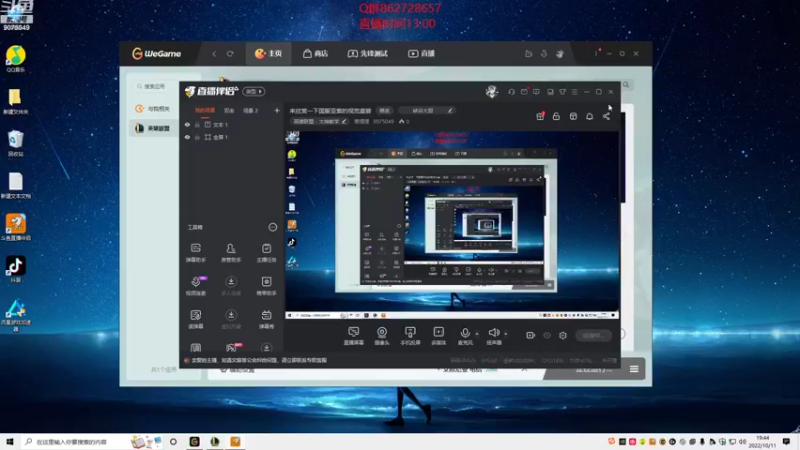Click the mode switch pill next to logo

(254, 91)
